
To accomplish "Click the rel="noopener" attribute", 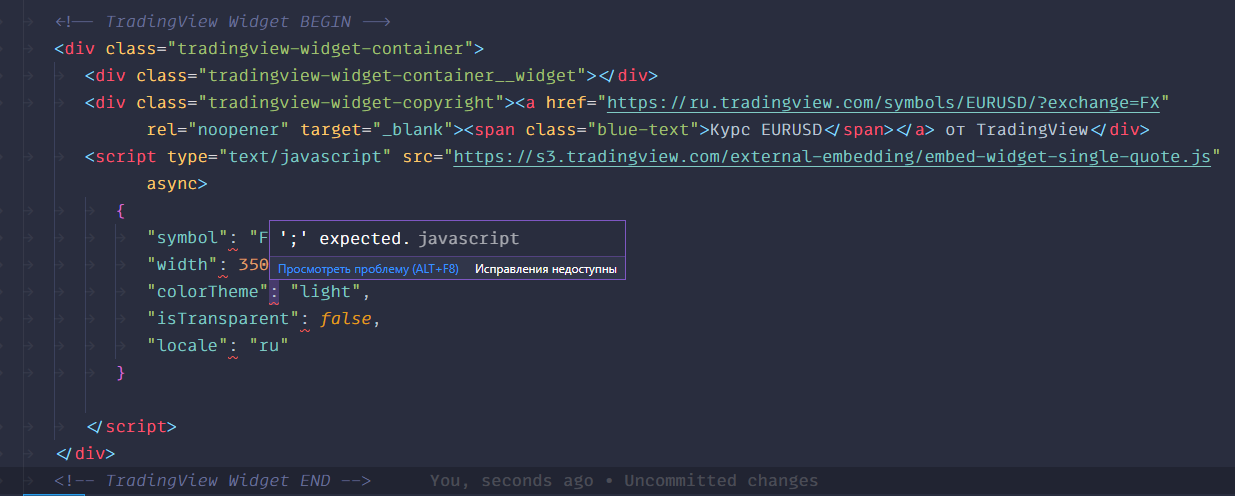I will point(218,129).
